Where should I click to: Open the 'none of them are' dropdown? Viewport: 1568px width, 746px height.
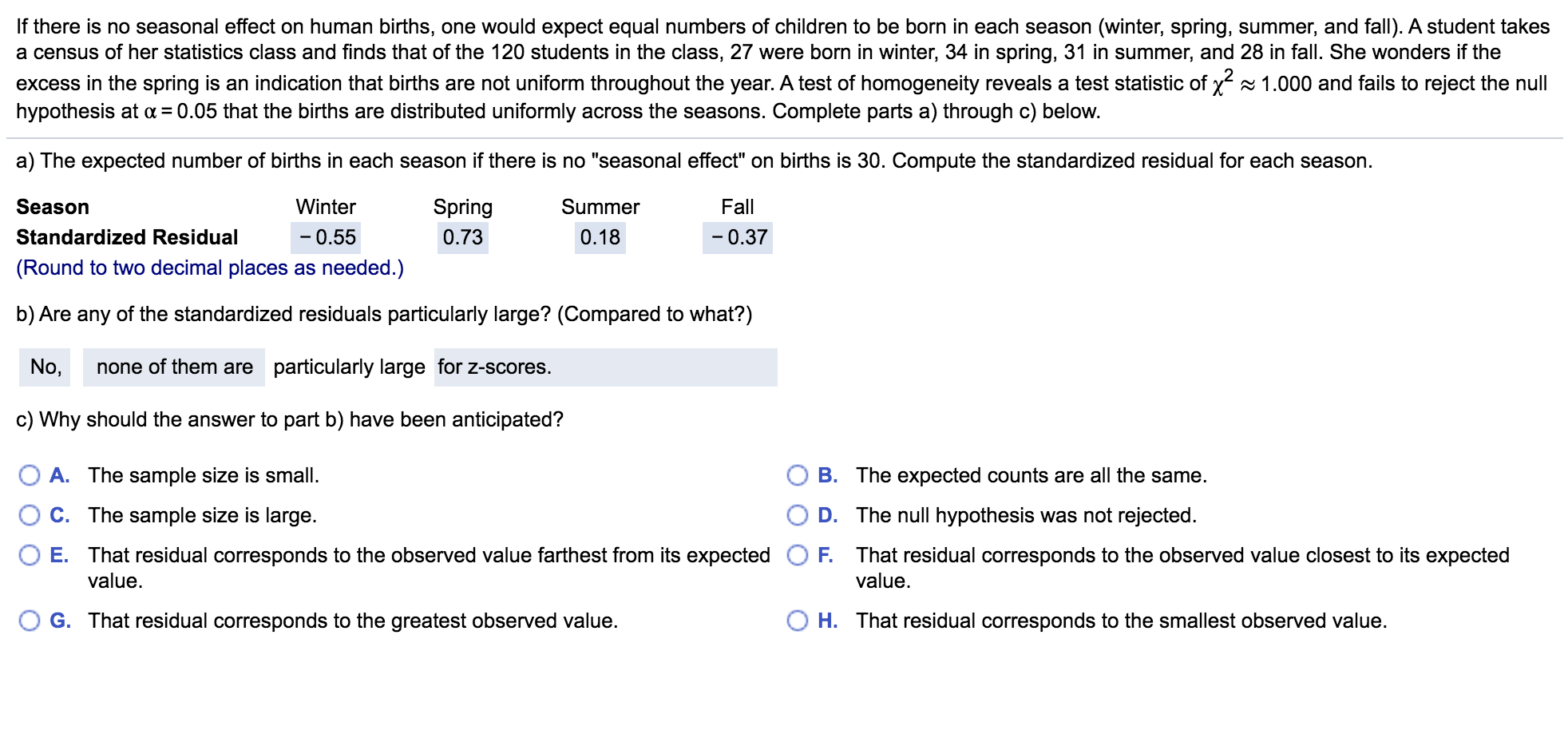click(174, 367)
